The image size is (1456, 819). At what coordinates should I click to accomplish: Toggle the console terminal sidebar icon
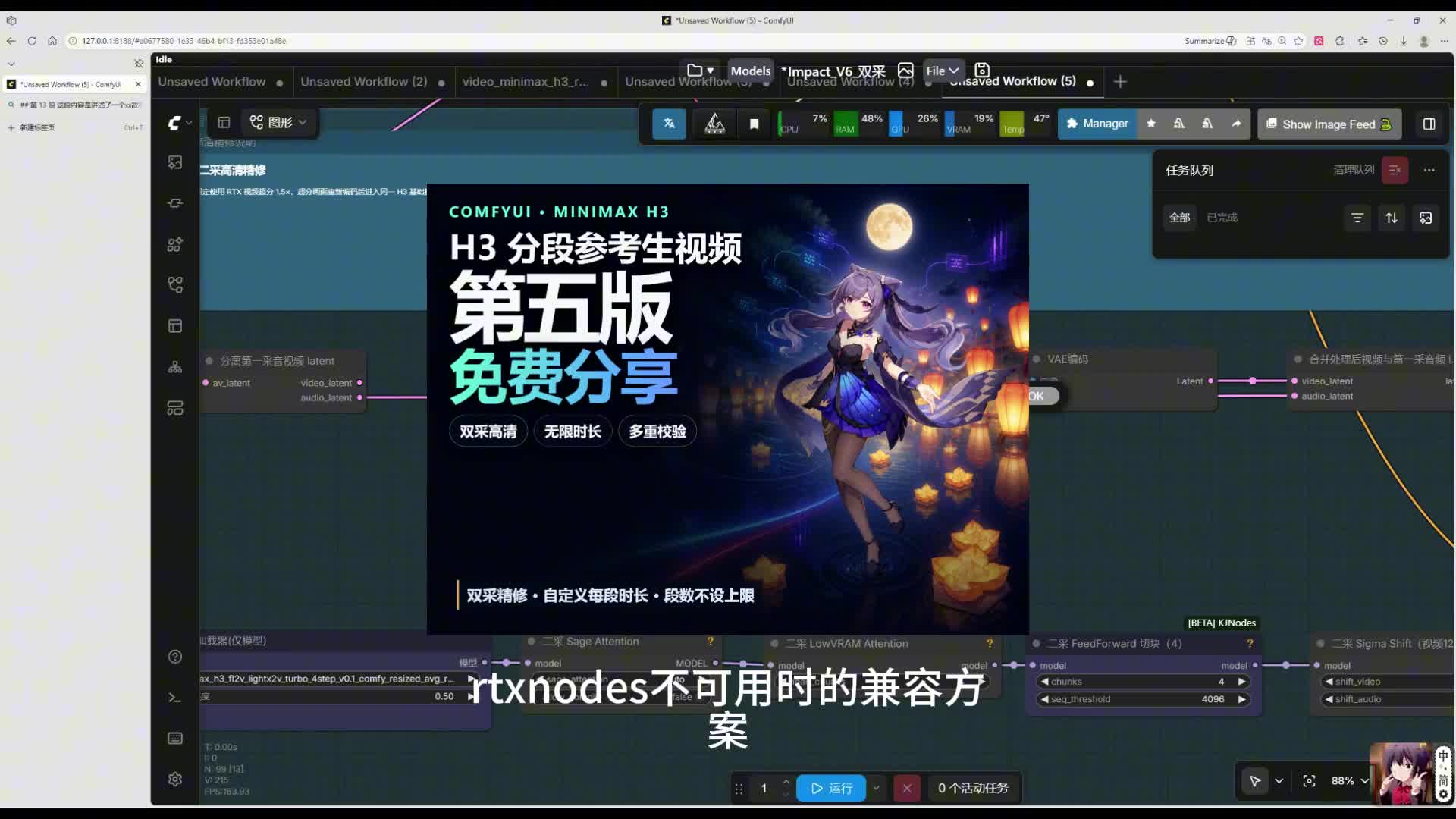coord(175,698)
